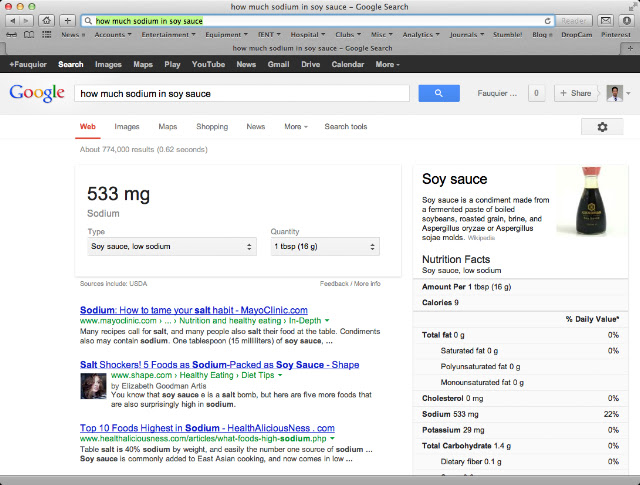Open Salt Shockers Shape result link
The image size is (640, 485).
pyautogui.click(x=220, y=365)
